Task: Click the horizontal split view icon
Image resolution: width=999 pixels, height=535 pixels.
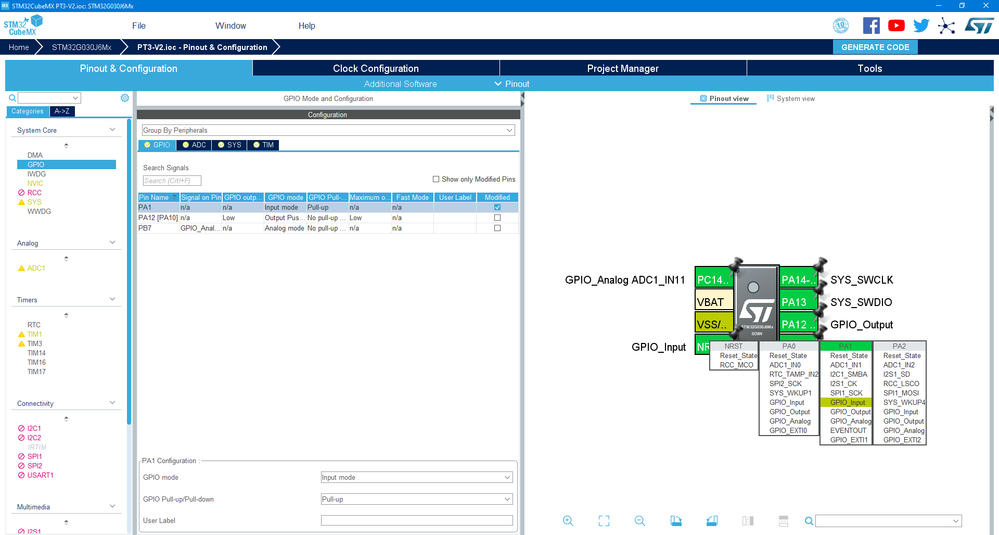Action: pos(784,520)
